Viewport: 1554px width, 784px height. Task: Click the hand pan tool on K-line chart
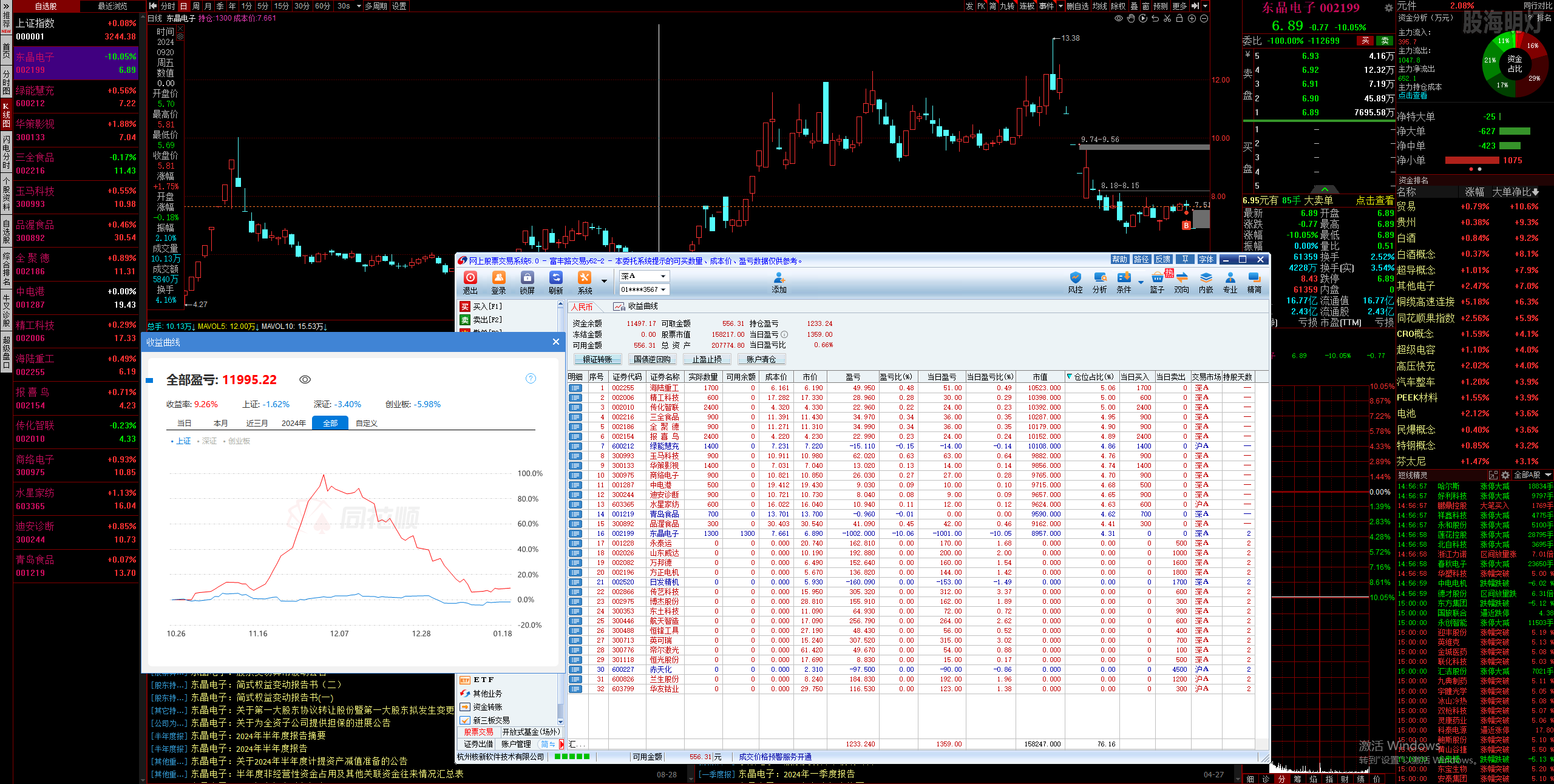click(x=1131, y=18)
